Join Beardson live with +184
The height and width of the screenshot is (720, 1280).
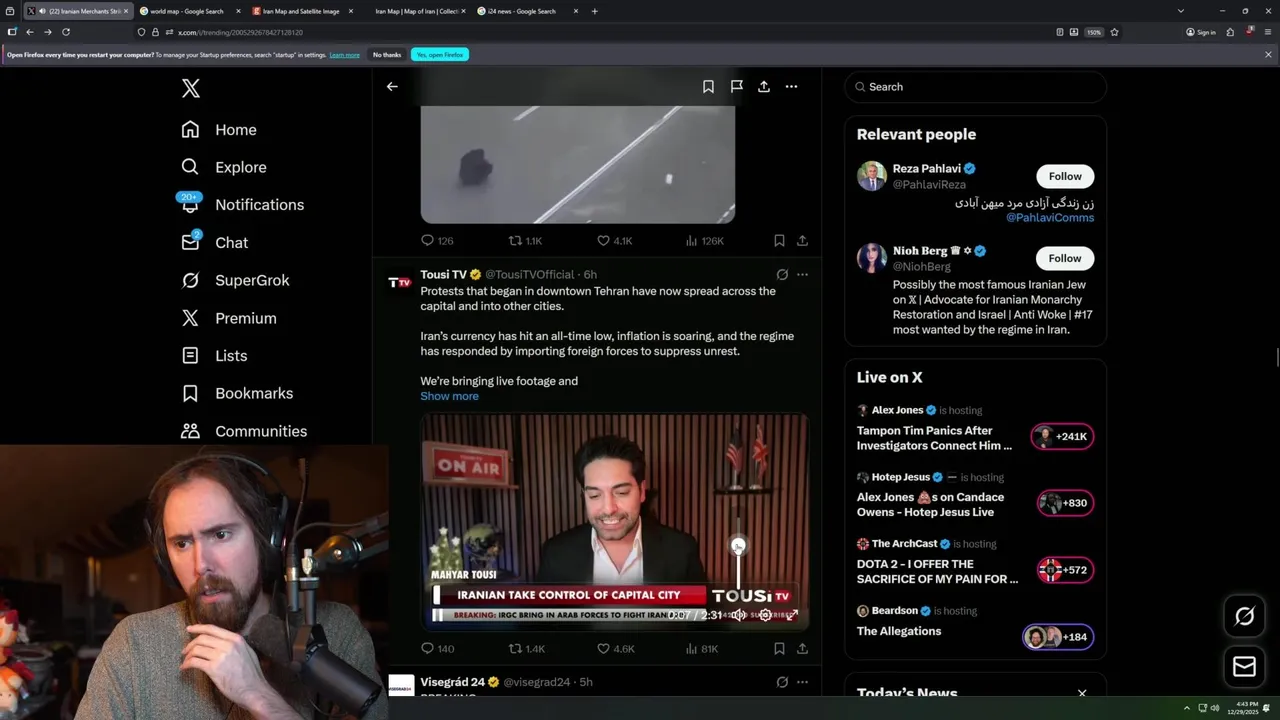click(x=1058, y=637)
